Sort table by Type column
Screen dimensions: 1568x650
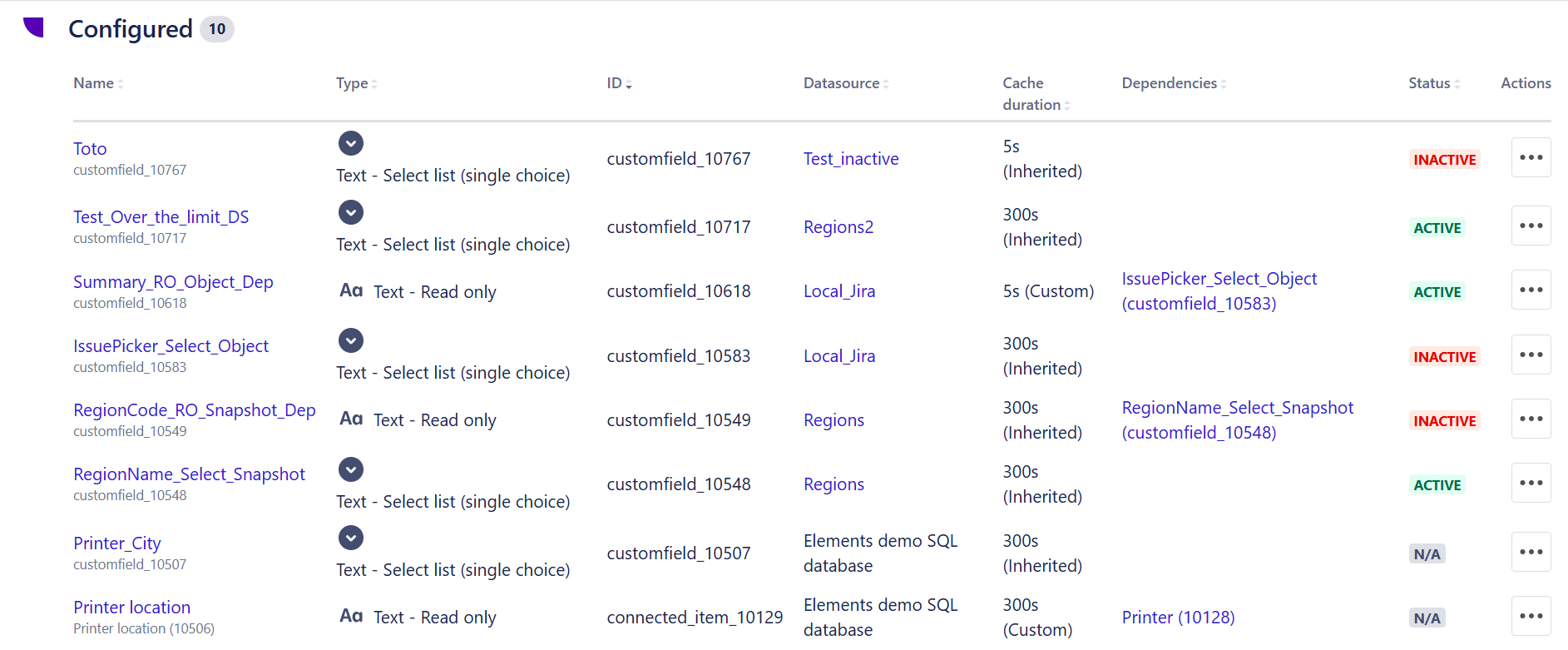357,83
